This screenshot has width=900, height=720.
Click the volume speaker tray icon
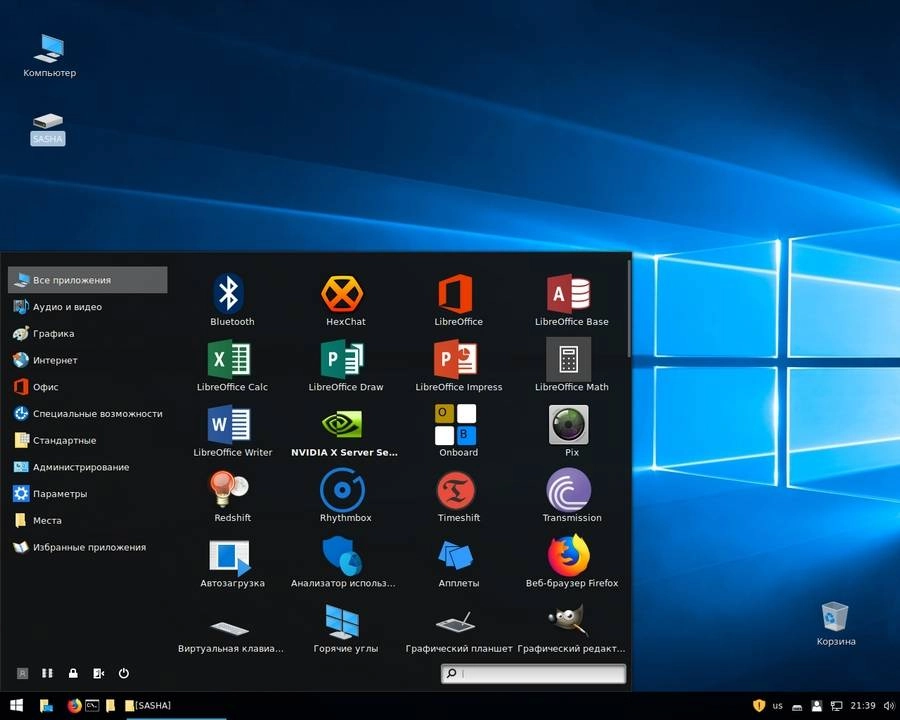889,706
